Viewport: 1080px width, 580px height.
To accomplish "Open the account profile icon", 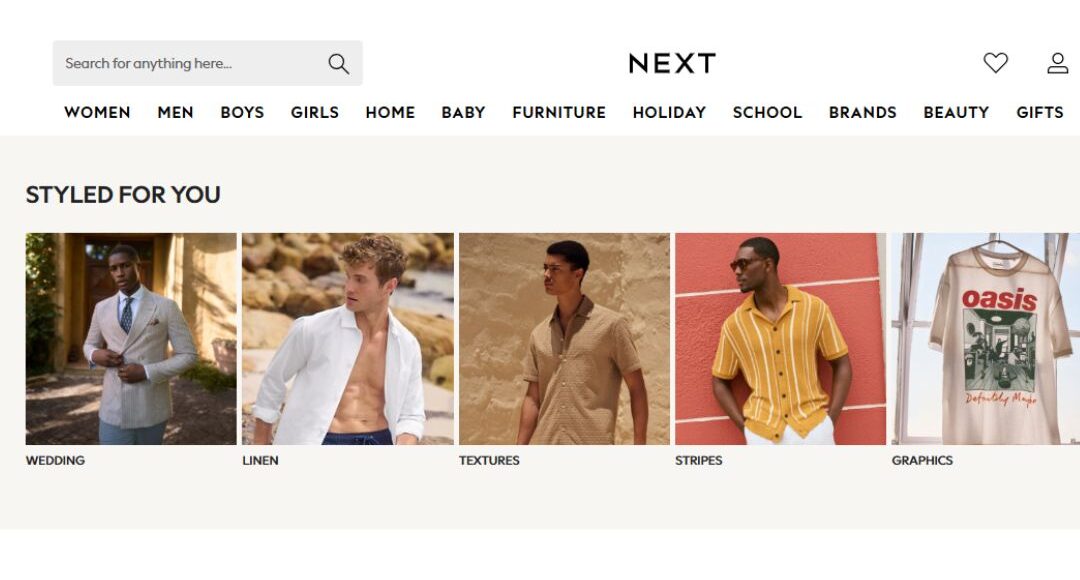I will tap(1057, 63).
